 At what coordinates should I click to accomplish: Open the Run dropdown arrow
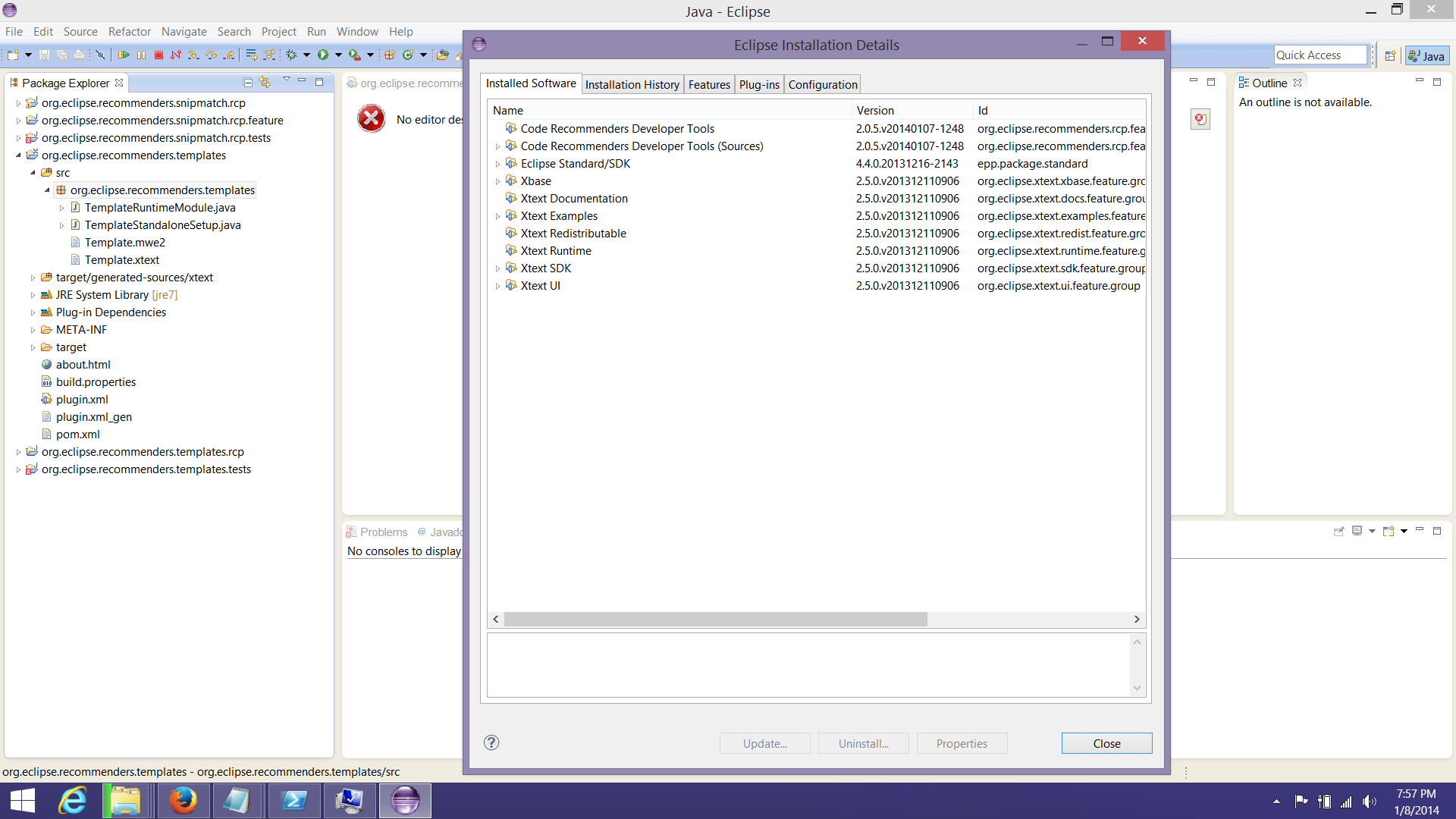click(338, 55)
